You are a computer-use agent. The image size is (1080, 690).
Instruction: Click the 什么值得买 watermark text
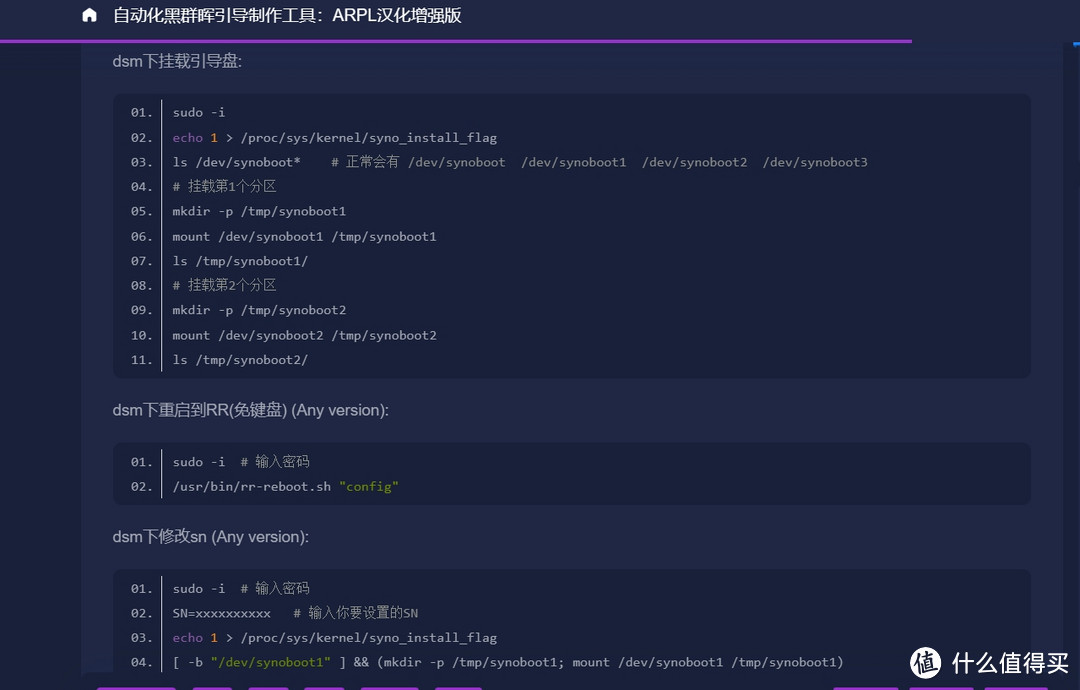pos(1011,663)
